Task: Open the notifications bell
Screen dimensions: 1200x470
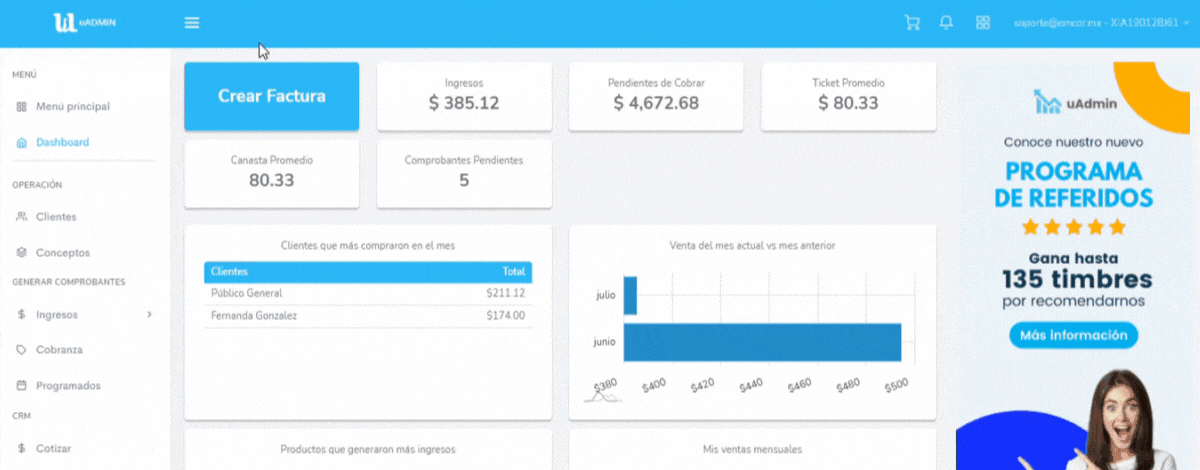Action: click(x=946, y=23)
